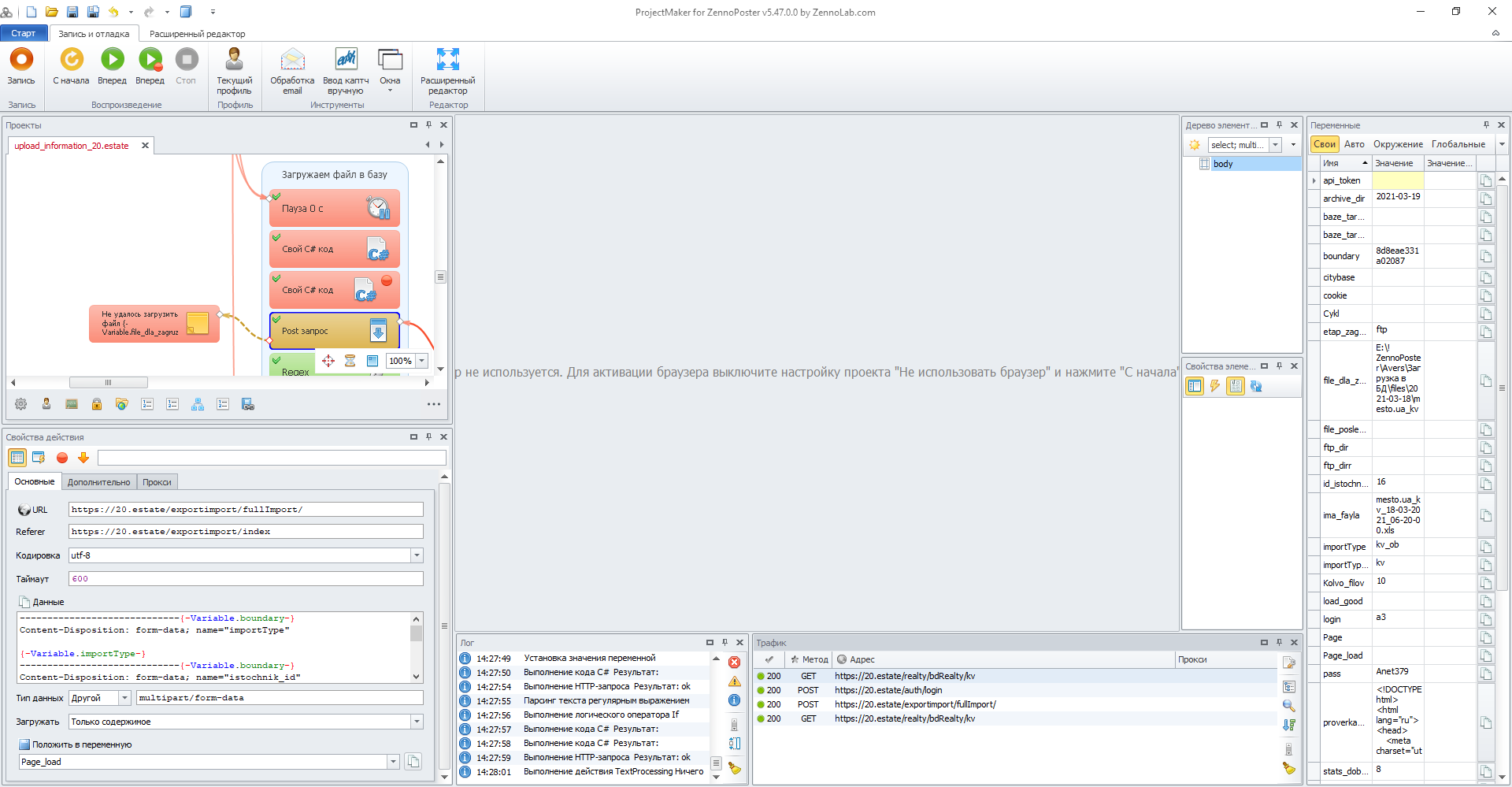This screenshot has width=1512, height=787.
Task: Click the Стоп playback button
Action: (x=186, y=66)
